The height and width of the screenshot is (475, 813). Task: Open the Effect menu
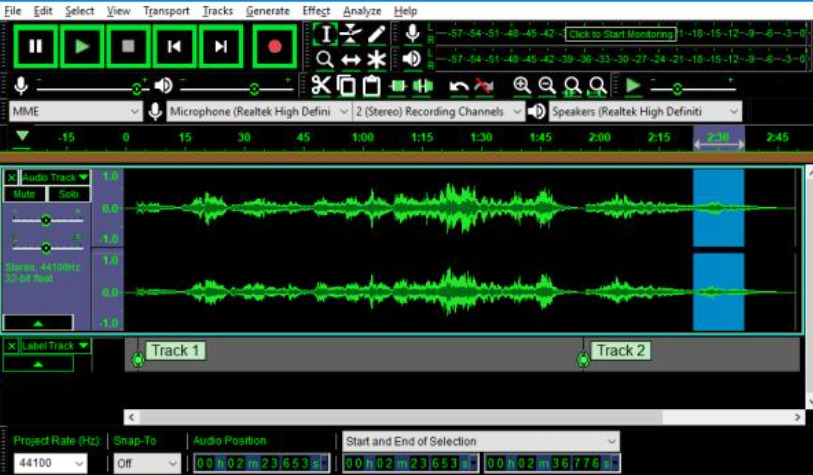(316, 11)
